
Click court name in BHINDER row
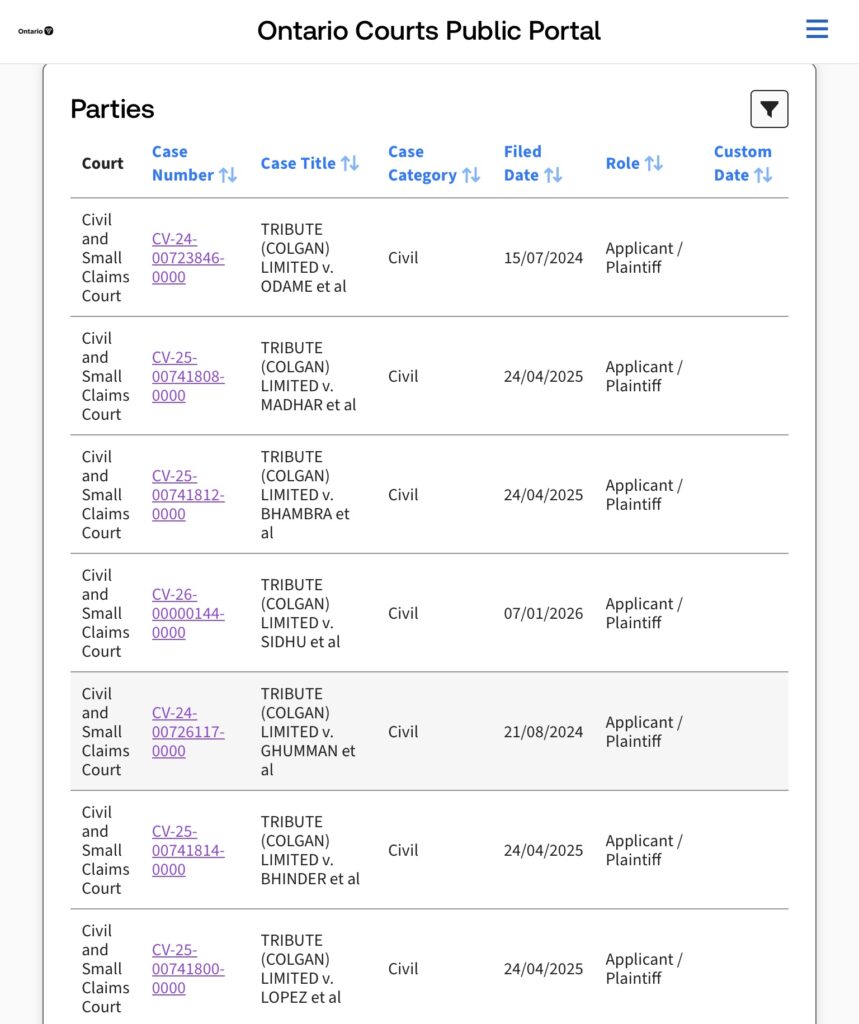pyautogui.click(x=105, y=851)
